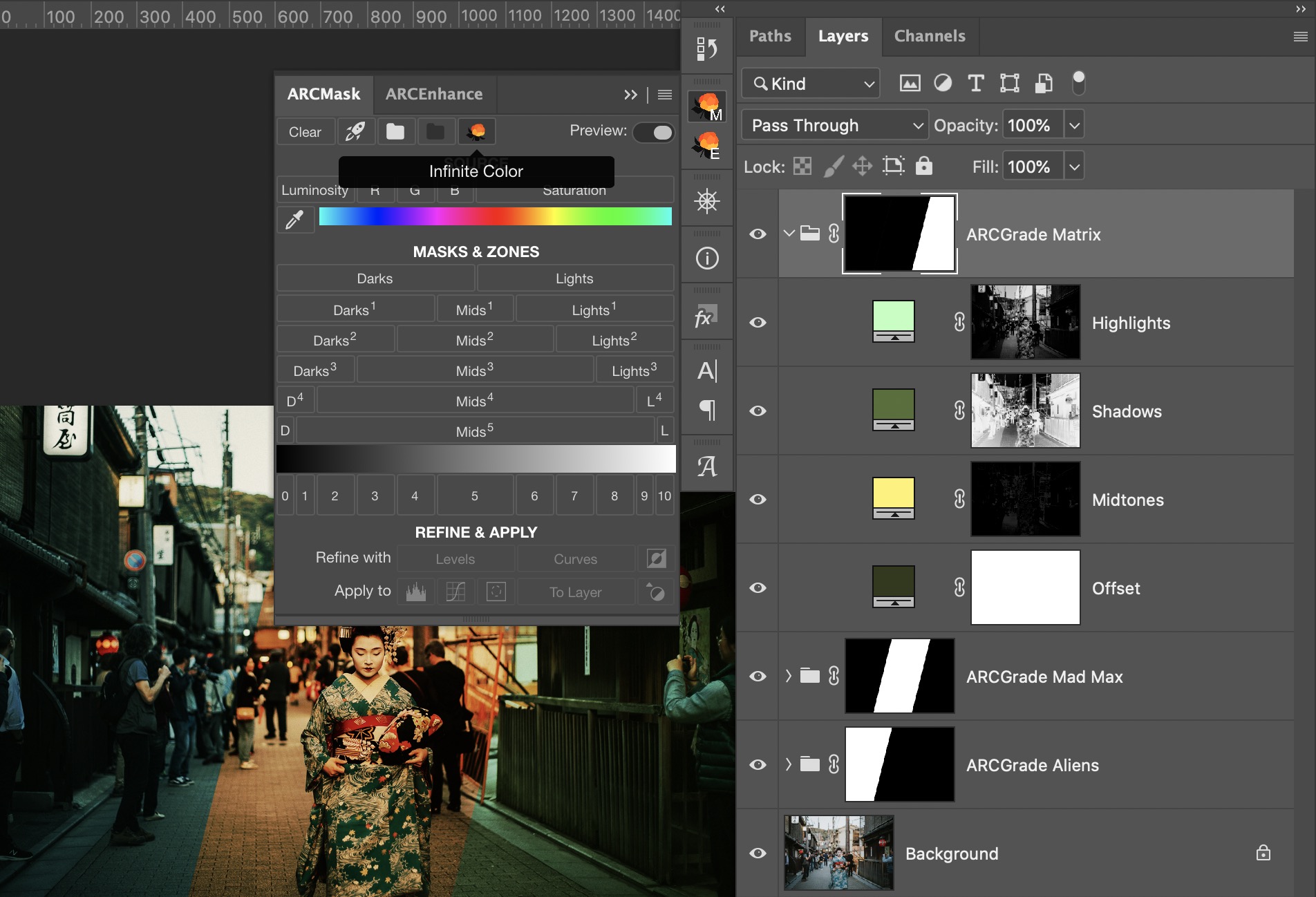Click the Clear button
The width and height of the screenshot is (1316, 897).
(x=305, y=131)
